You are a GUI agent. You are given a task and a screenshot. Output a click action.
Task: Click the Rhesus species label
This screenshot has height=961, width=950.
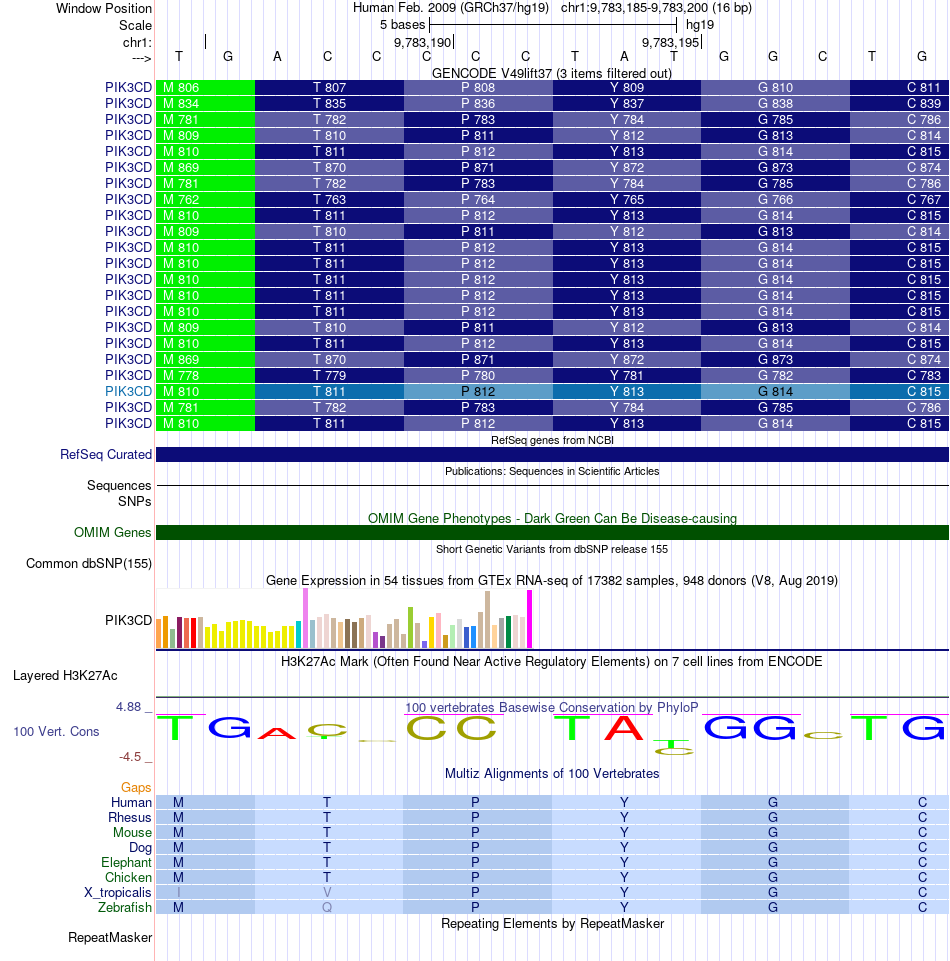(129, 818)
